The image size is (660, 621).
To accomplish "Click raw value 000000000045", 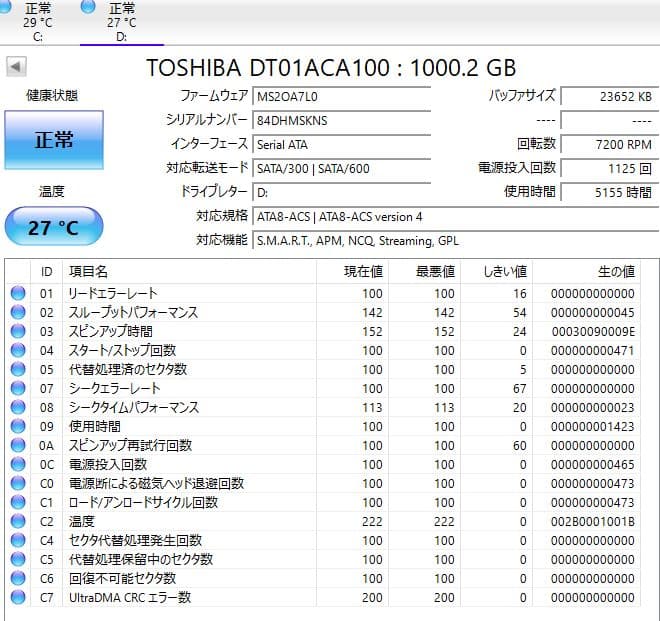I will click(x=593, y=313).
